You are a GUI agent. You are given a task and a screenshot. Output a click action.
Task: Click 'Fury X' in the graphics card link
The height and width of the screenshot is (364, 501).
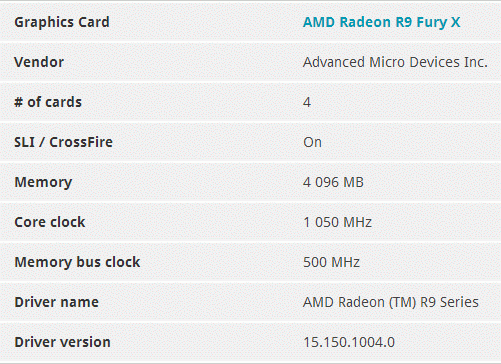tap(439, 22)
